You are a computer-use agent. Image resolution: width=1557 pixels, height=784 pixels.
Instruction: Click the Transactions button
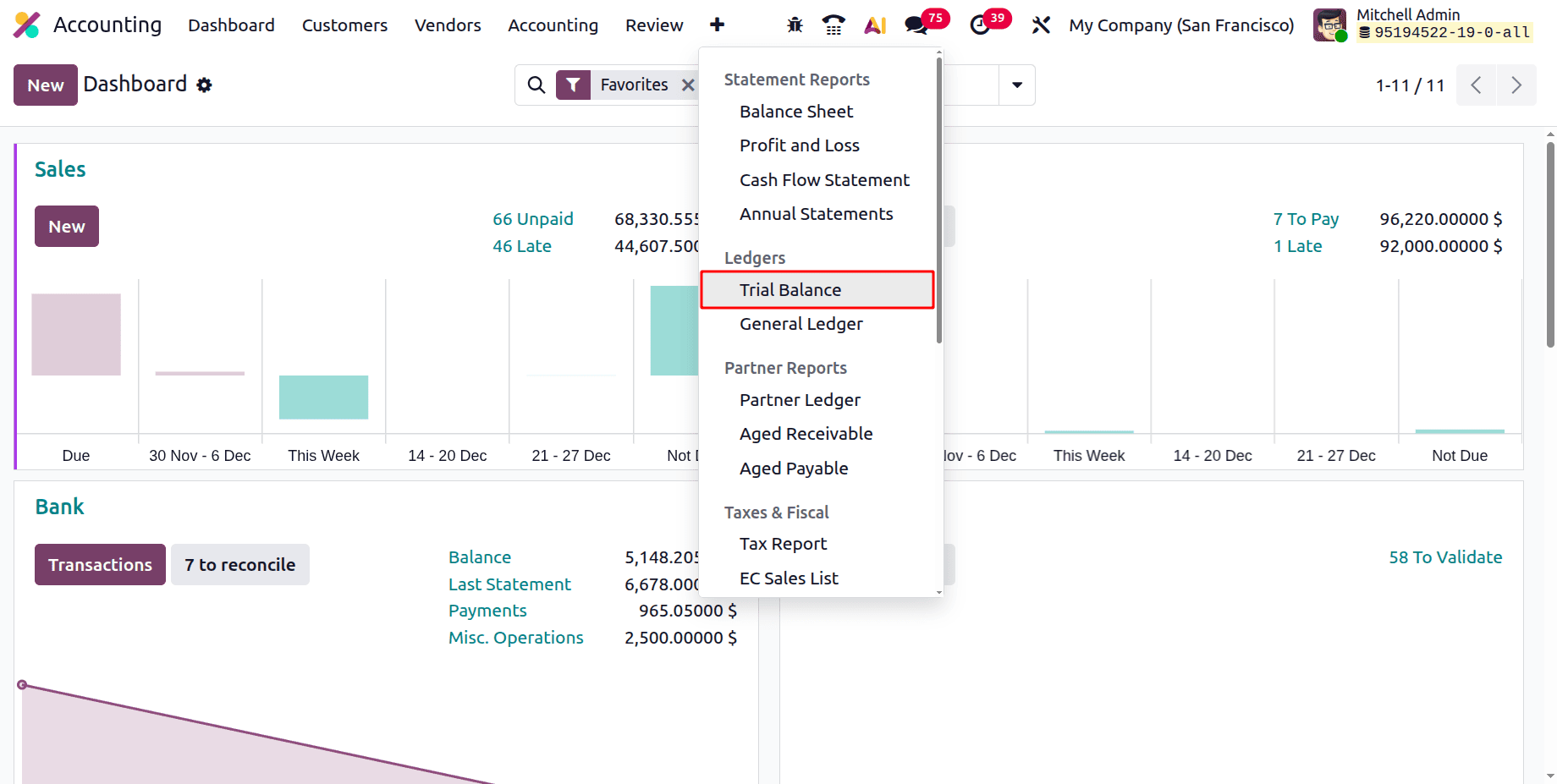[100, 565]
